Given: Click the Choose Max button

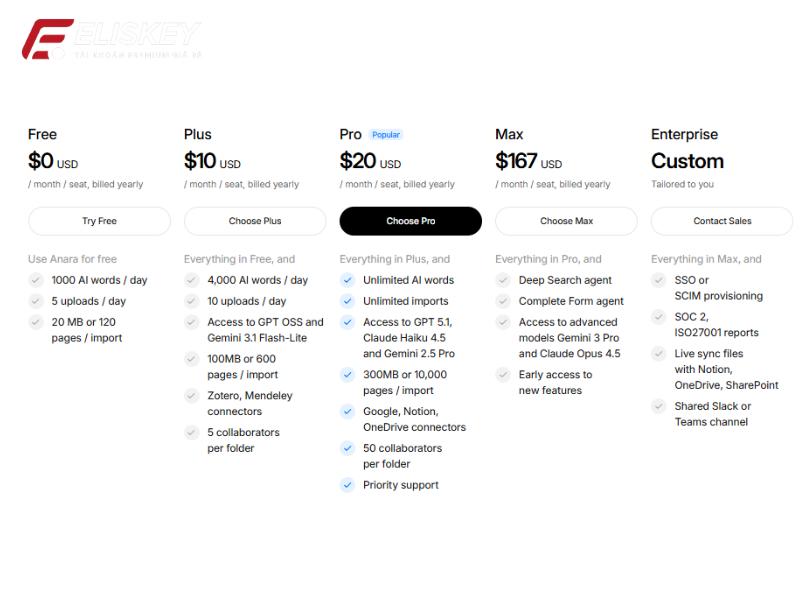Looking at the screenshot, I should coord(566,221).
